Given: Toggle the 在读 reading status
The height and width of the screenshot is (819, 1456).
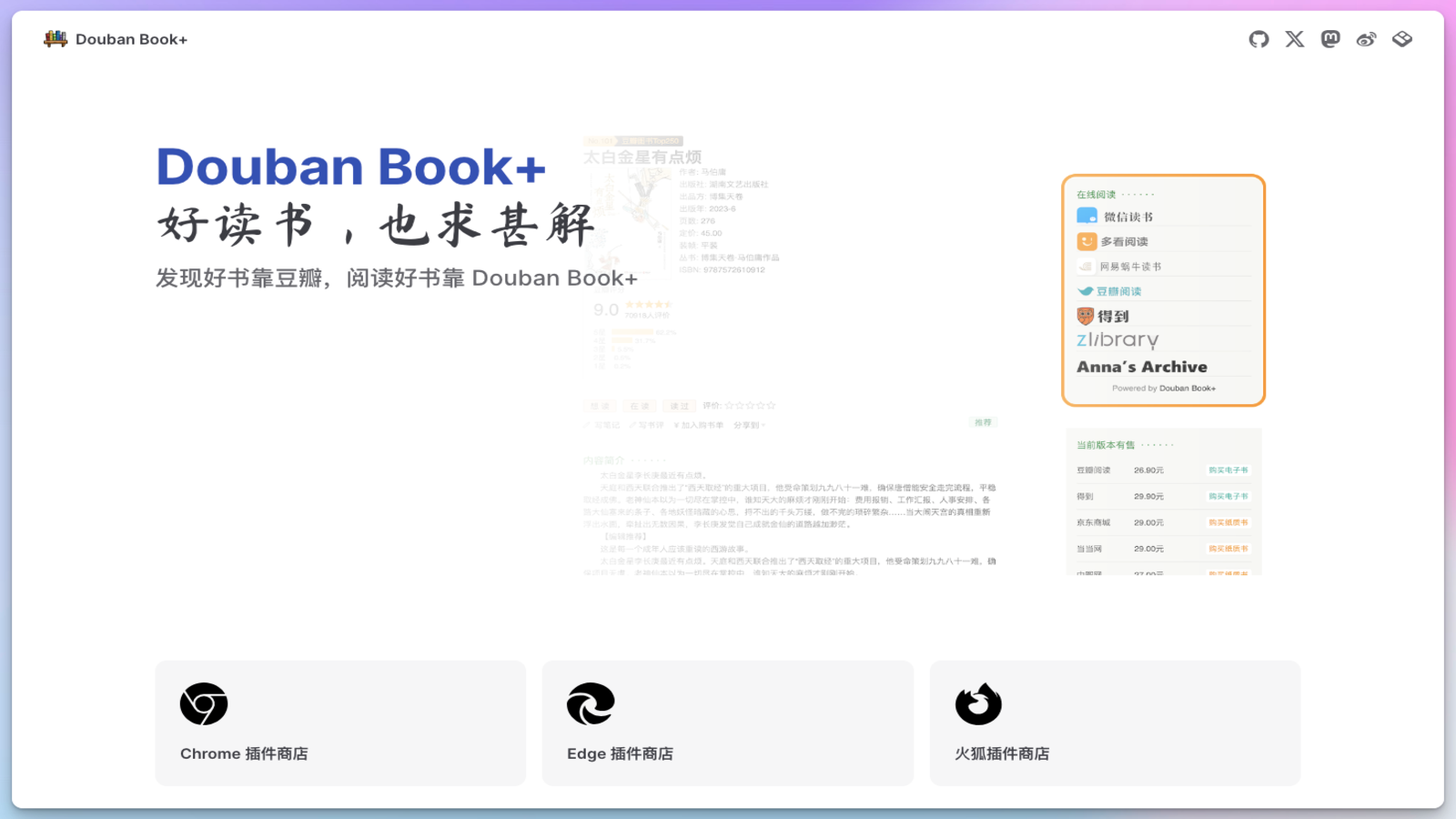Looking at the screenshot, I should [x=639, y=406].
